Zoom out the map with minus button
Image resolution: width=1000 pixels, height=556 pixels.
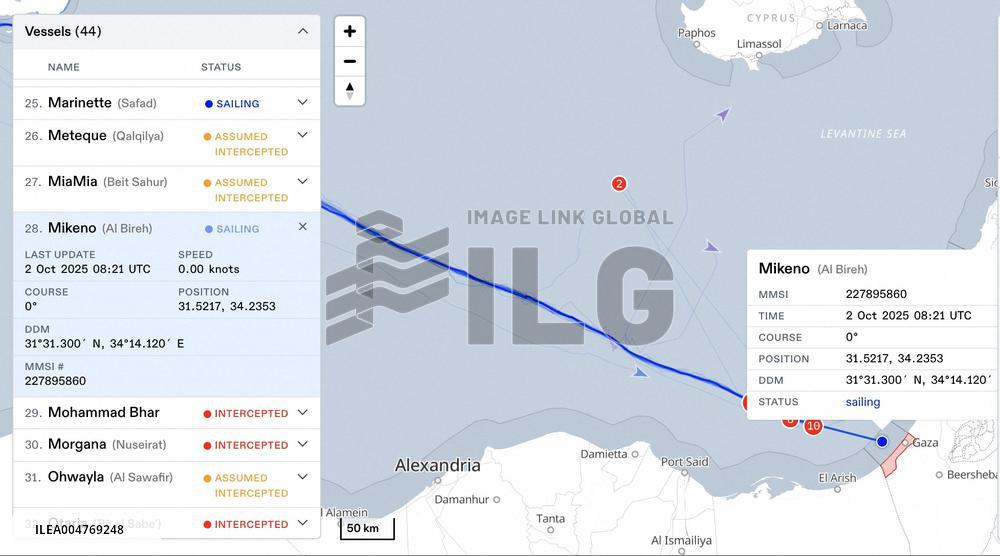click(349, 61)
